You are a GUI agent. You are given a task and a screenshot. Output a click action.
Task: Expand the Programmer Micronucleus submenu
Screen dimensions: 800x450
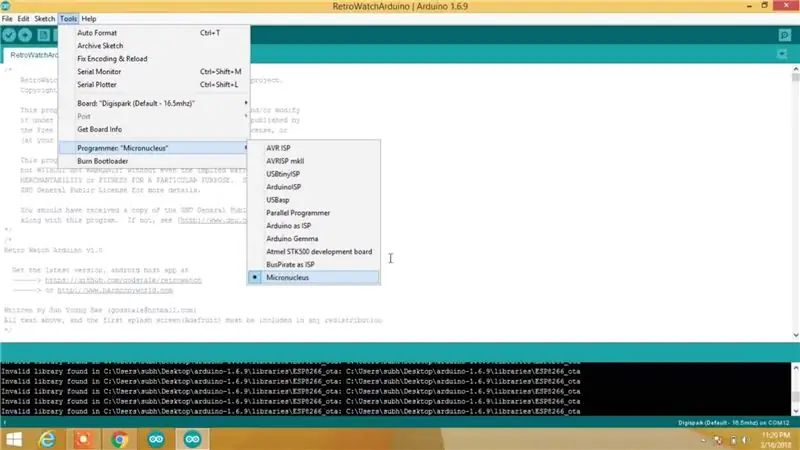tap(154, 148)
